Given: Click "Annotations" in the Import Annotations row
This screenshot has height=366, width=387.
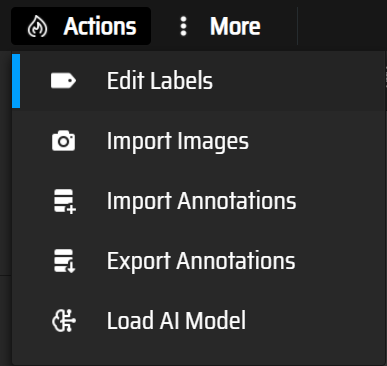Looking at the screenshot, I should tap(237, 201).
